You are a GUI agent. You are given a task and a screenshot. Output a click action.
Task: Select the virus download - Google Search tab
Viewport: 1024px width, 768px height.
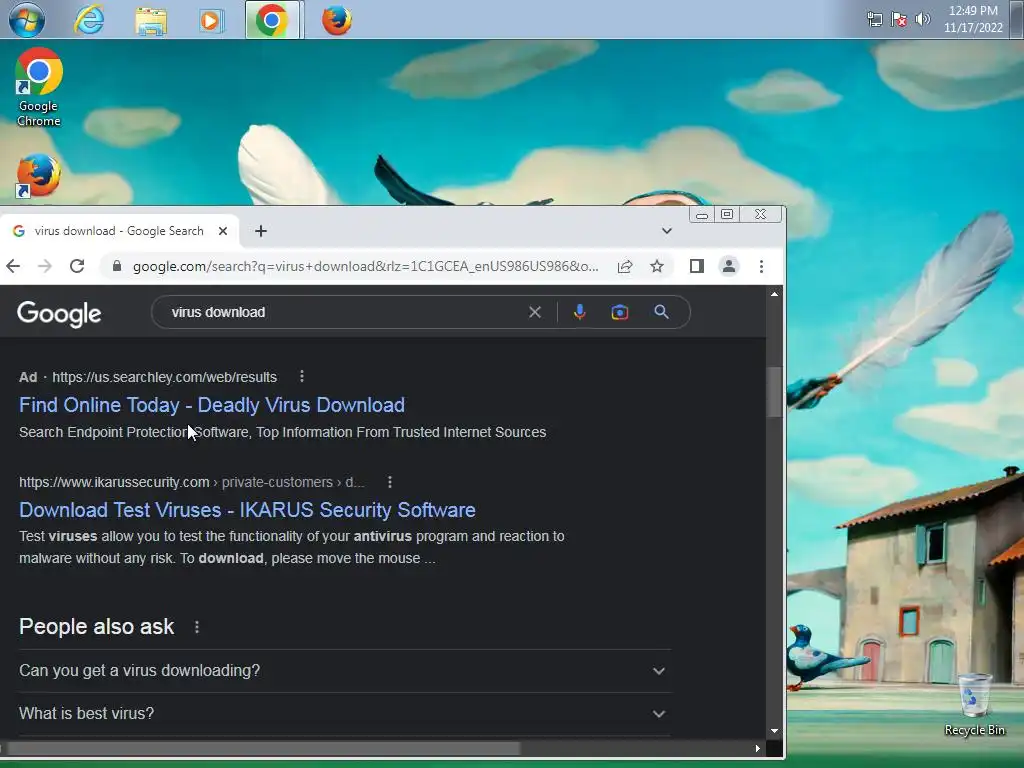[120, 231]
